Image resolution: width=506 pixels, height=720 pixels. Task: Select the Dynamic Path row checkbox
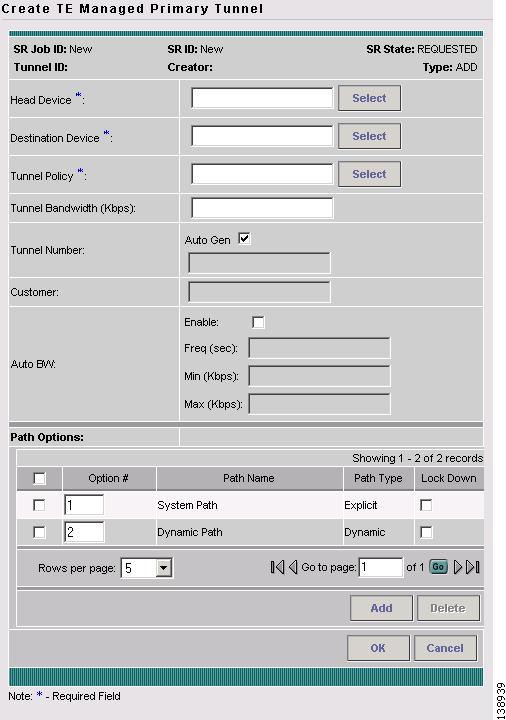tap(39, 533)
